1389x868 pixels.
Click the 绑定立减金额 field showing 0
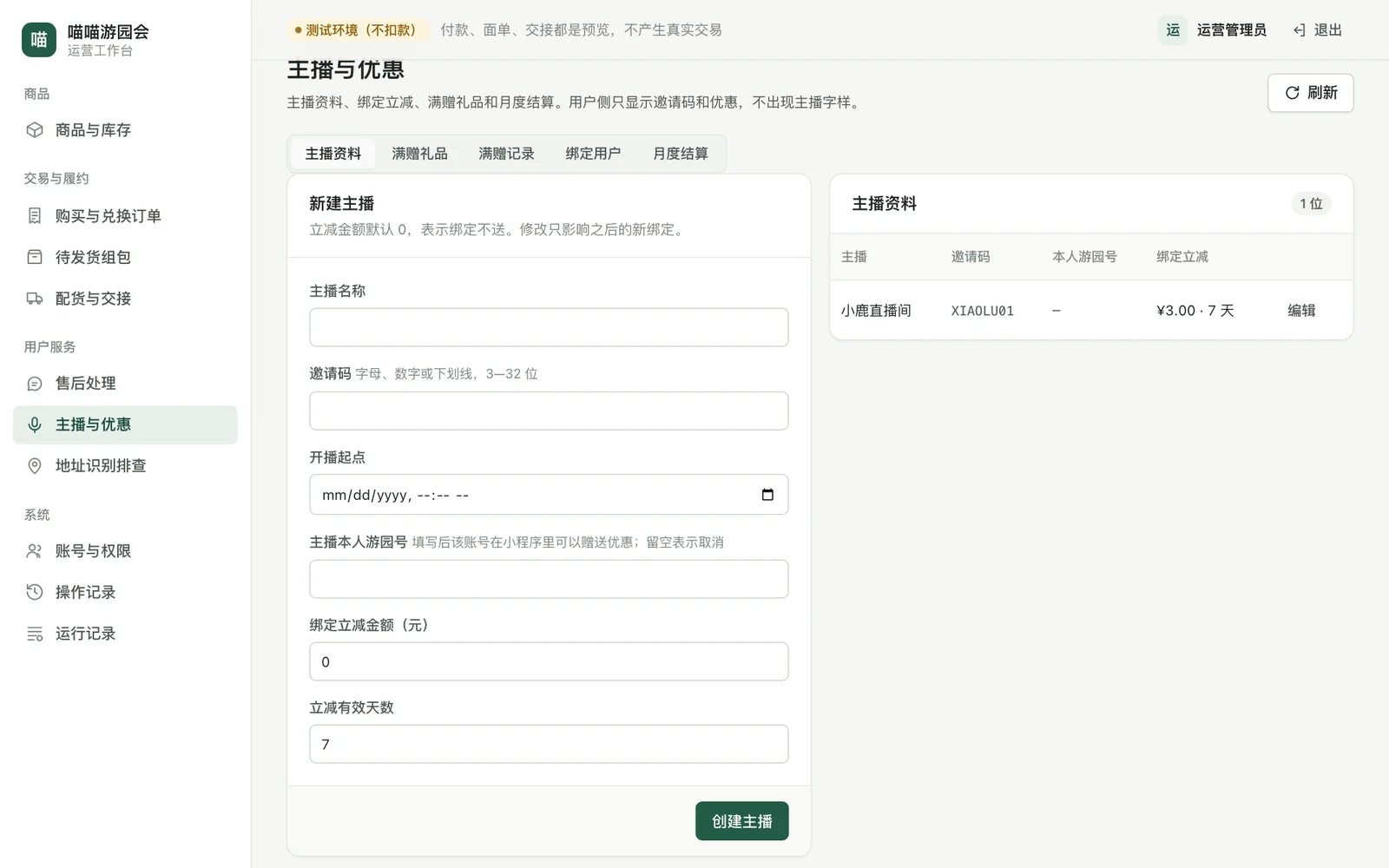(x=549, y=661)
